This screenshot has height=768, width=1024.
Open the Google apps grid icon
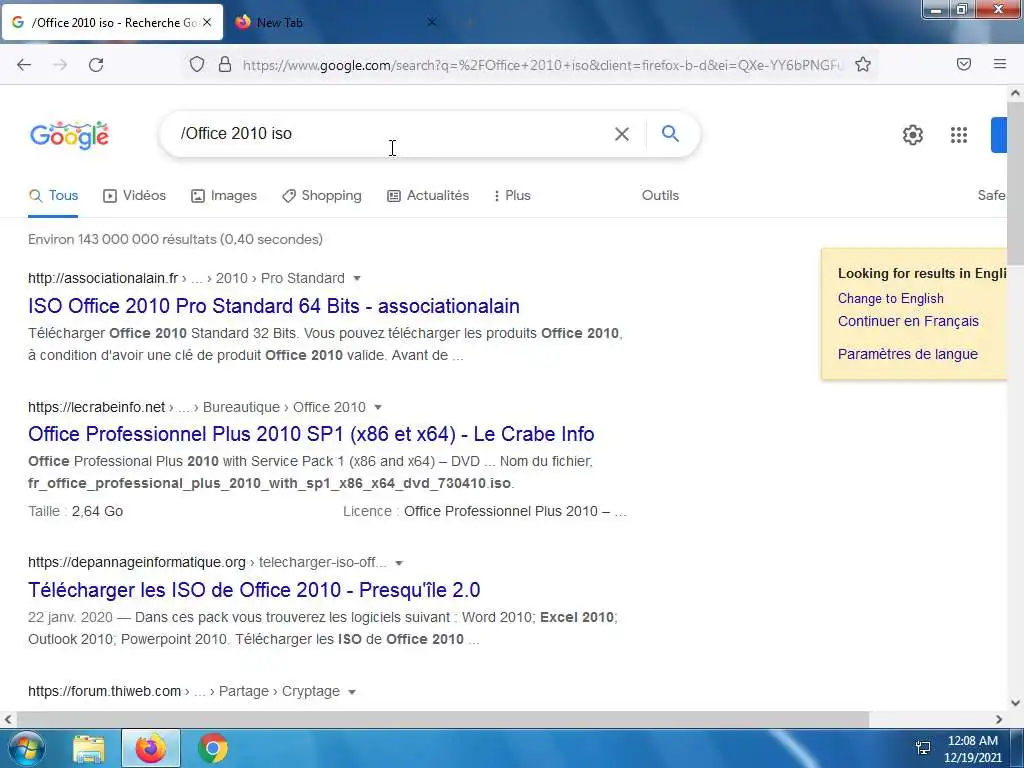pos(958,135)
